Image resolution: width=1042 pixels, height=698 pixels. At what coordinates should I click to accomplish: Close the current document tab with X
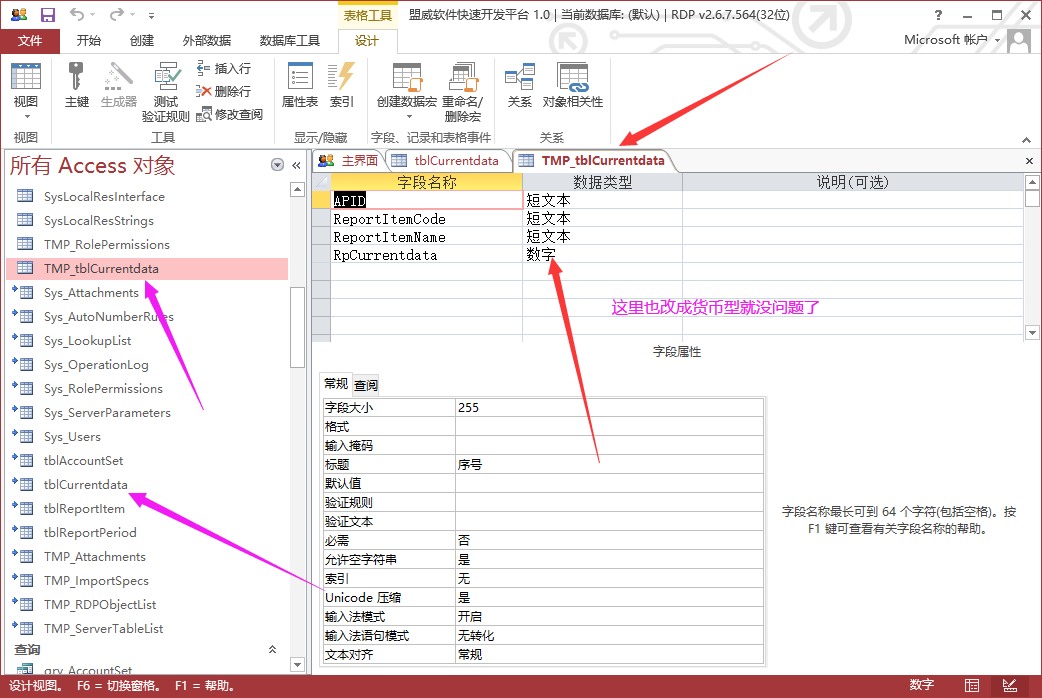(x=1029, y=161)
